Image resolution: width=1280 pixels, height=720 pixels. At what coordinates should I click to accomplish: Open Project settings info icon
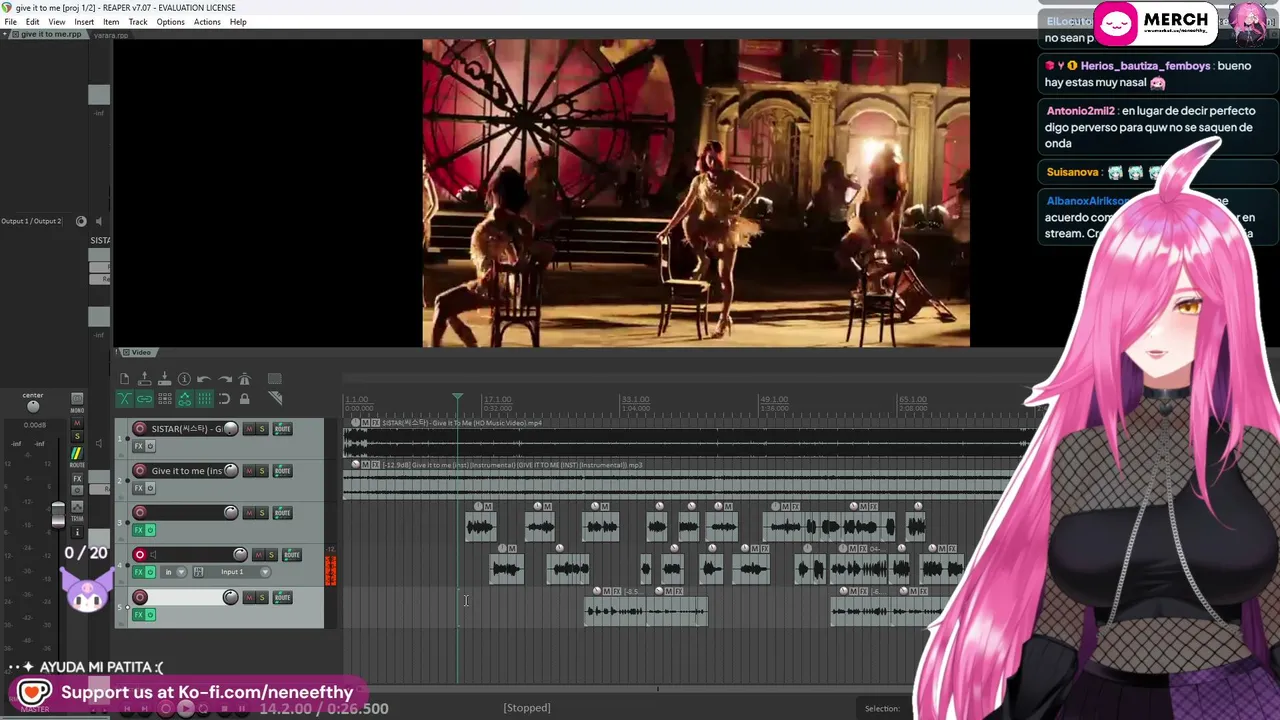click(x=184, y=379)
